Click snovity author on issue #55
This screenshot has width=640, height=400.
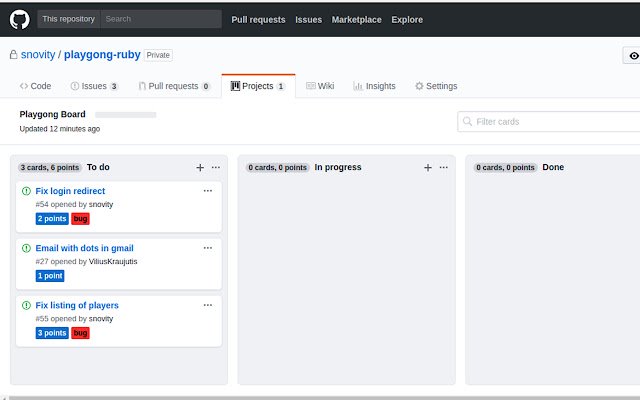click(x=101, y=319)
